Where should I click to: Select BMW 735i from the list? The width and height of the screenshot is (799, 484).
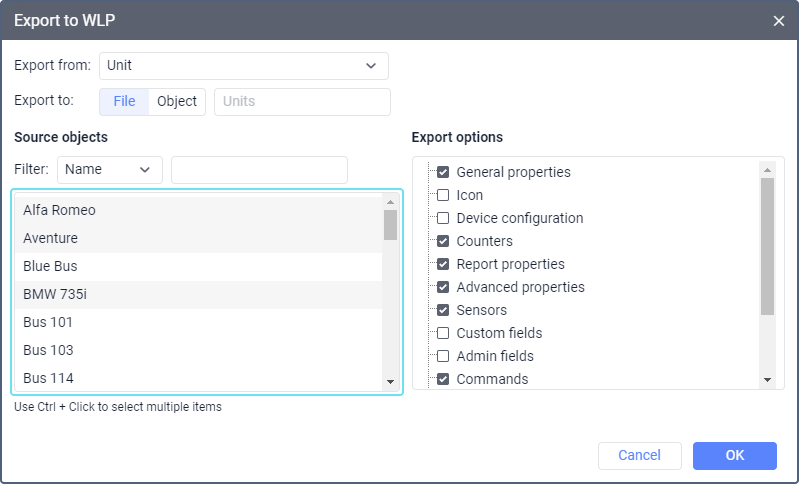coord(198,294)
